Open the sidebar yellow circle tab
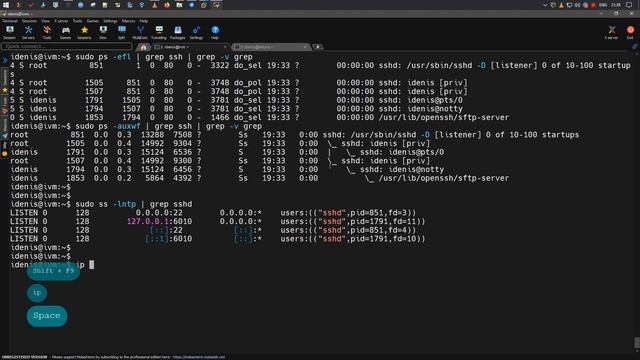This screenshot has height=360, width=640. (5, 154)
